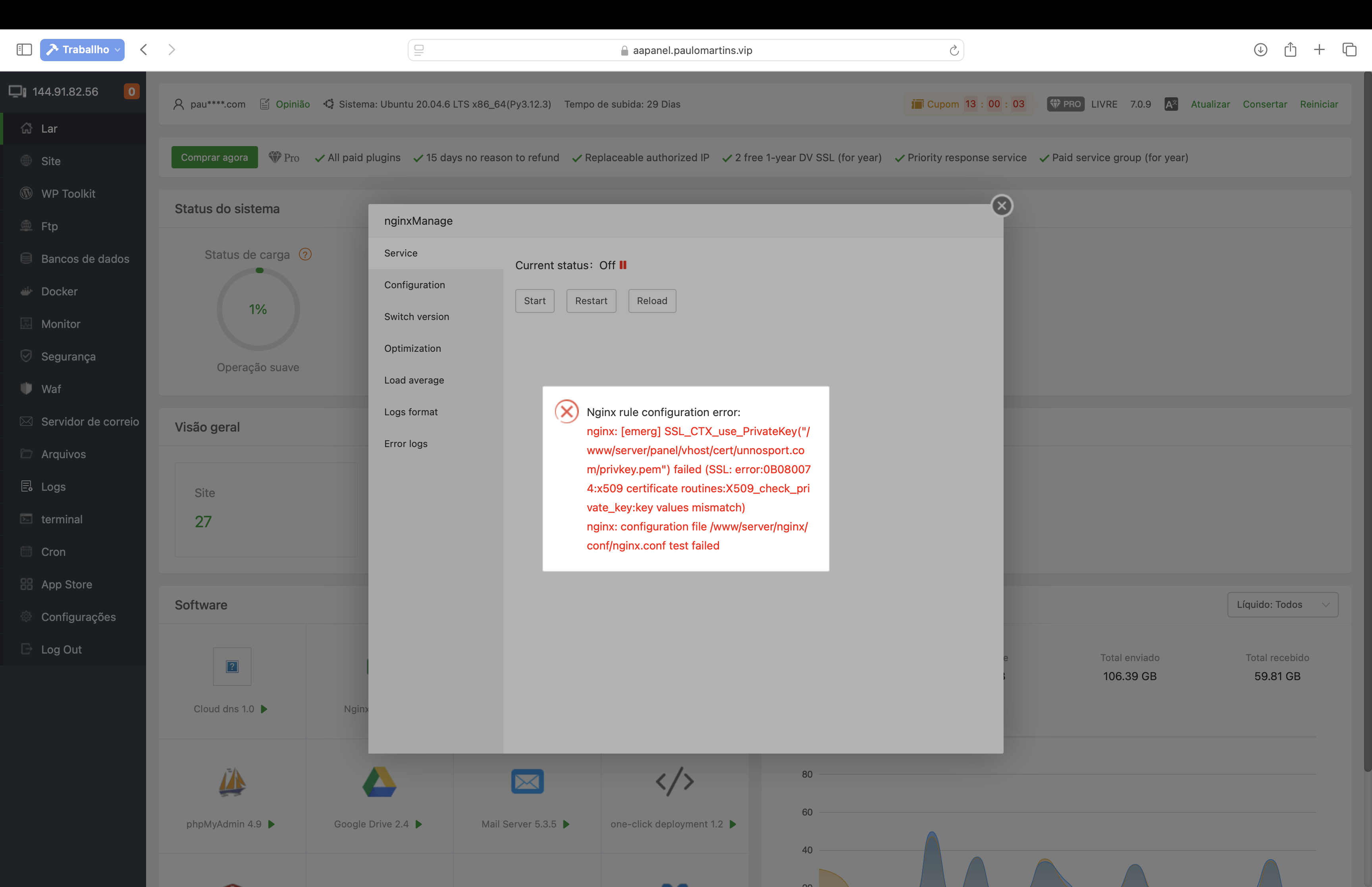This screenshot has height=887, width=1372.
Task: Click the Restart button
Action: (x=591, y=301)
